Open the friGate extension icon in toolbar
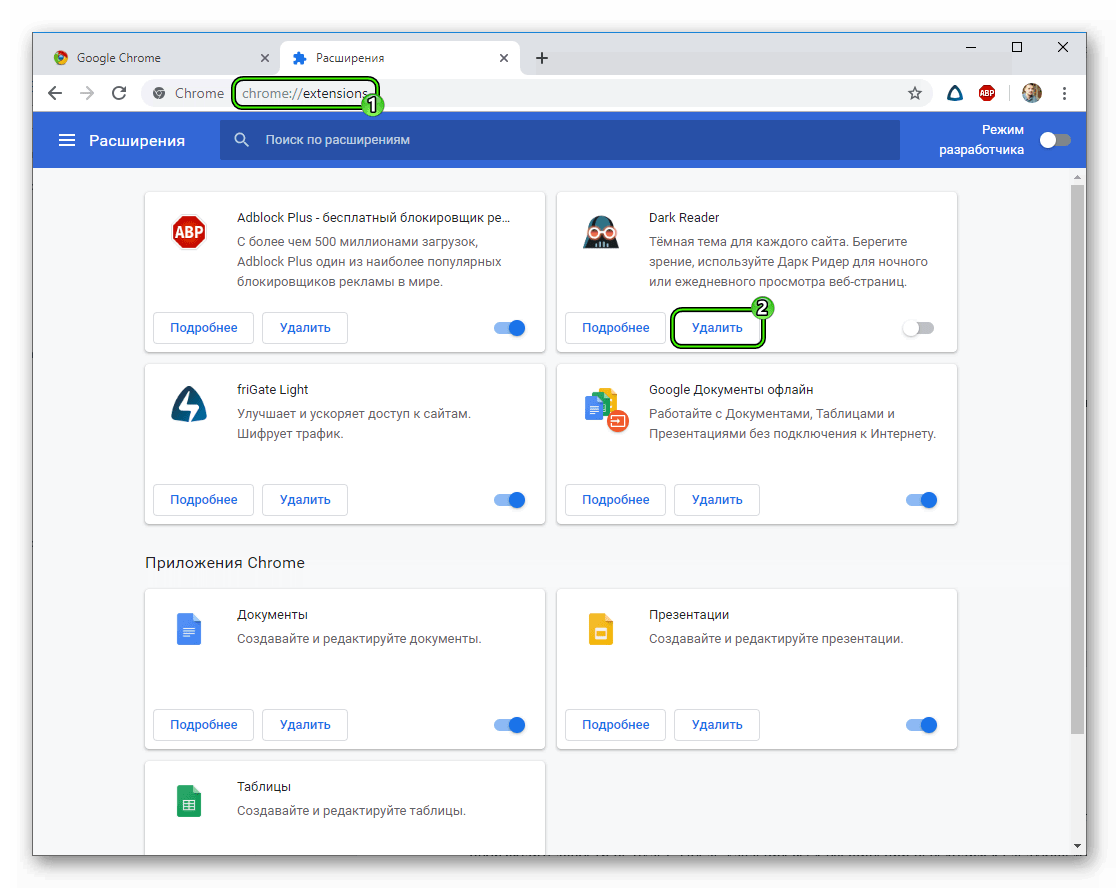 click(x=954, y=93)
